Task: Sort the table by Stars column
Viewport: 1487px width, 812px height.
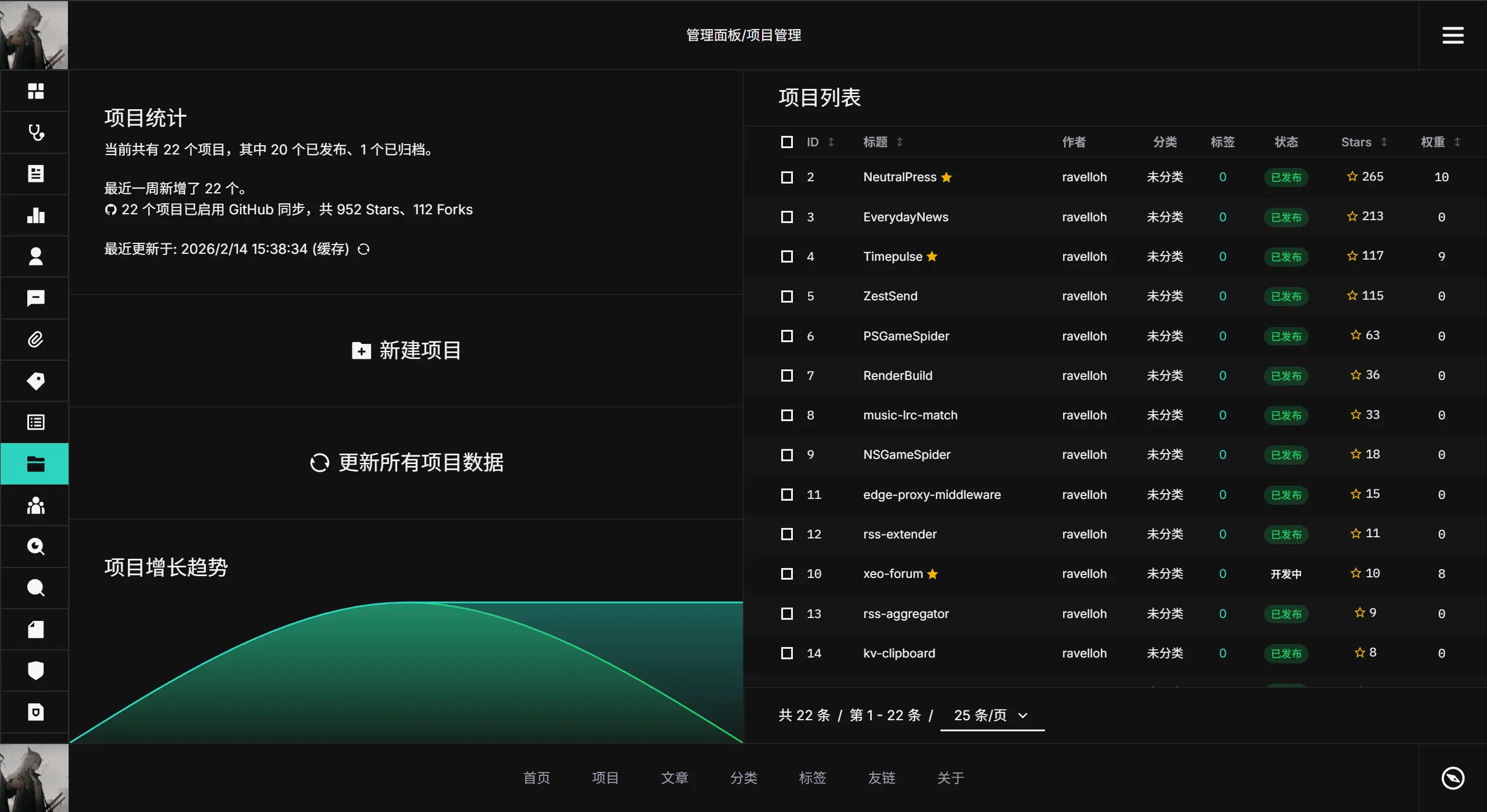Action: pyautogui.click(x=1384, y=142)
